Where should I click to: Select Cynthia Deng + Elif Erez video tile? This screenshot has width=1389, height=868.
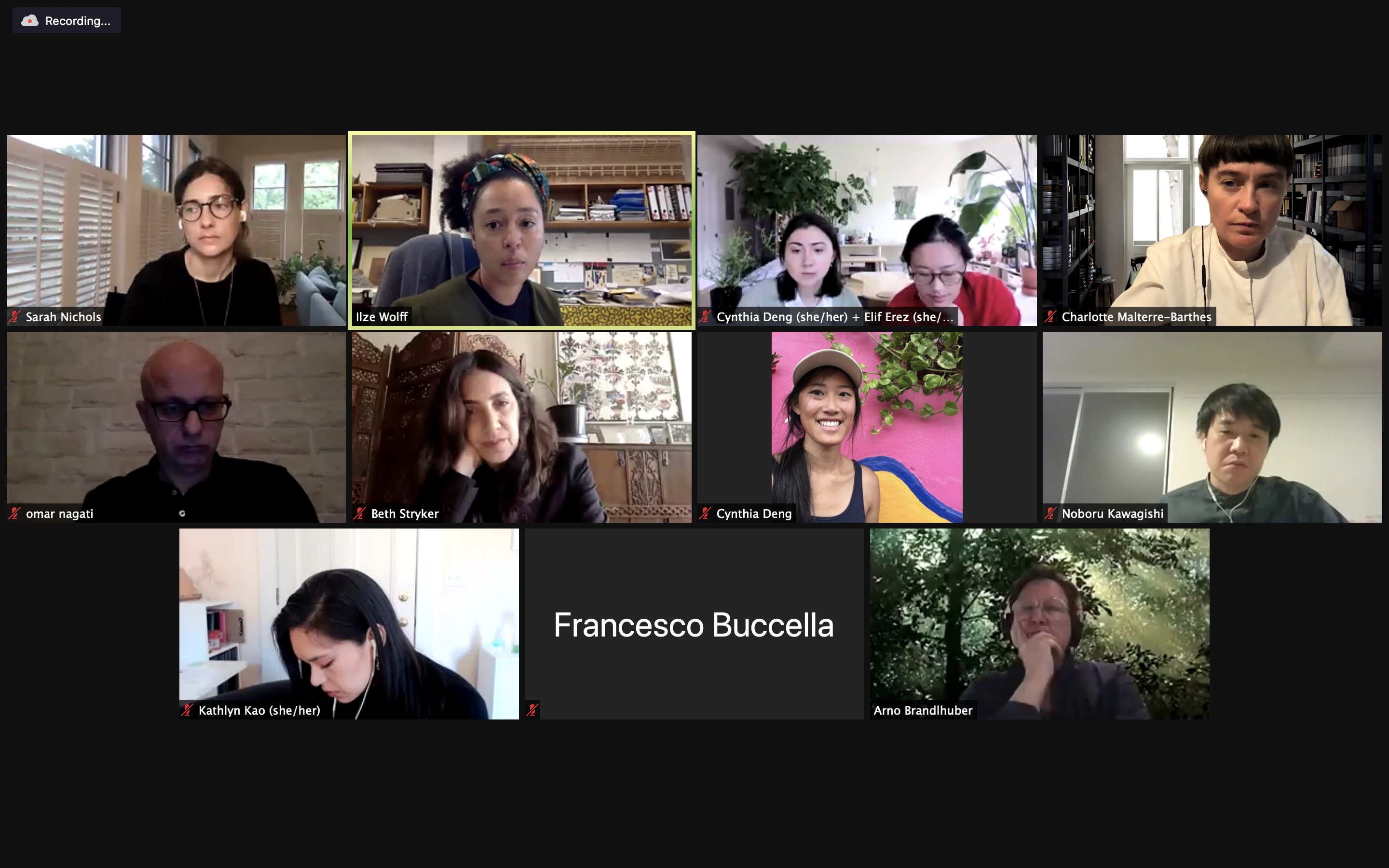point(867,231)
